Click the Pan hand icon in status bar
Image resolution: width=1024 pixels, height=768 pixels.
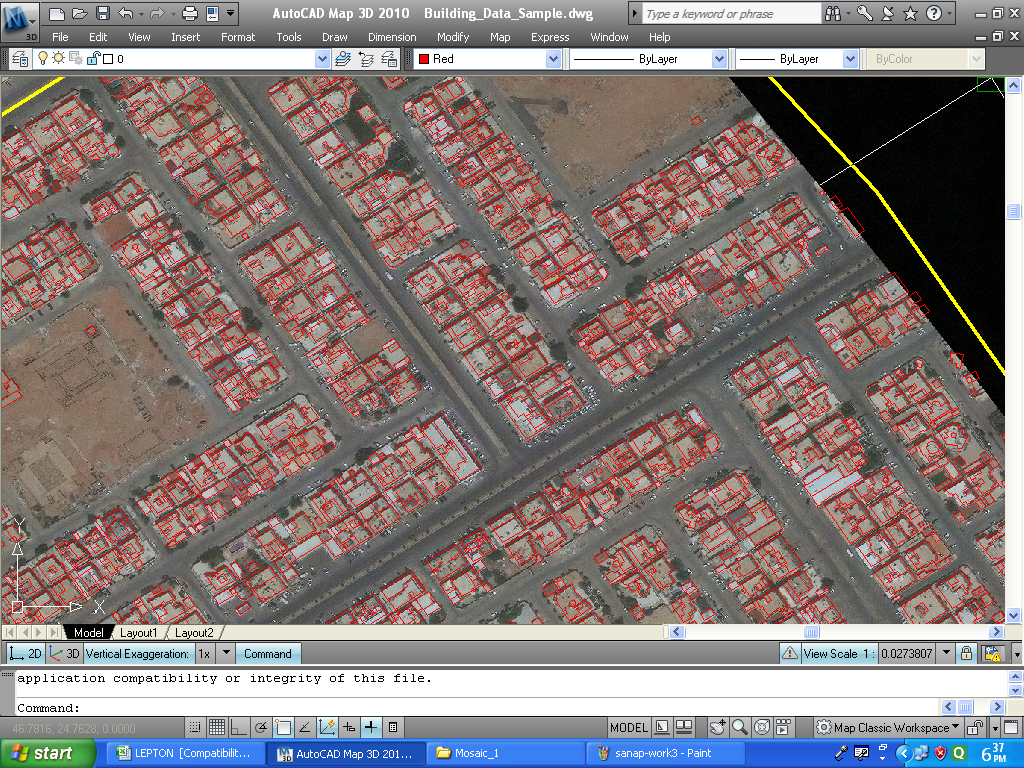pyautogui.click(x=718, y=727)
